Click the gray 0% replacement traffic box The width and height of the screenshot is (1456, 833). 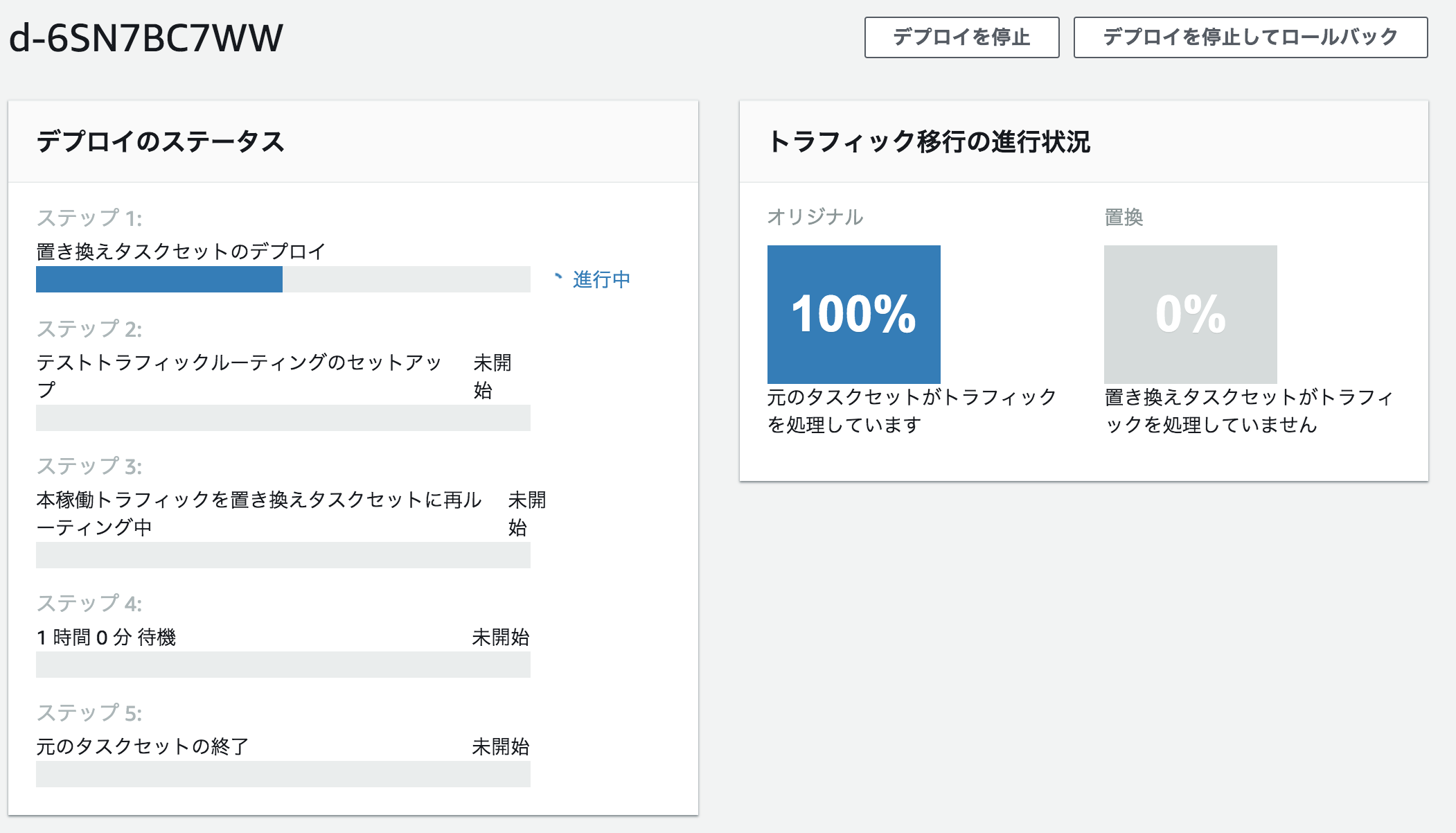coord(1190,314)
